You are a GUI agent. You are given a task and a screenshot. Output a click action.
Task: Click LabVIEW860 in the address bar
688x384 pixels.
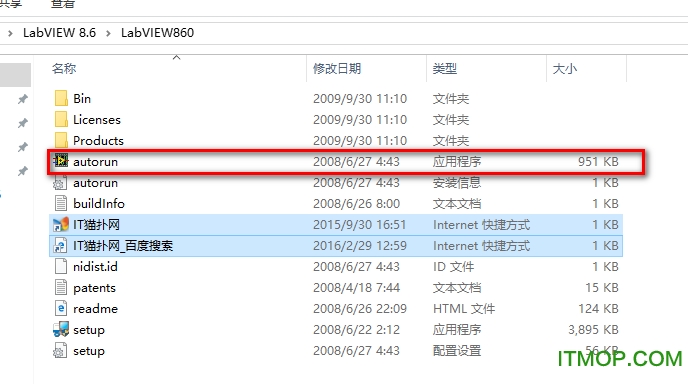click(158, 32)
